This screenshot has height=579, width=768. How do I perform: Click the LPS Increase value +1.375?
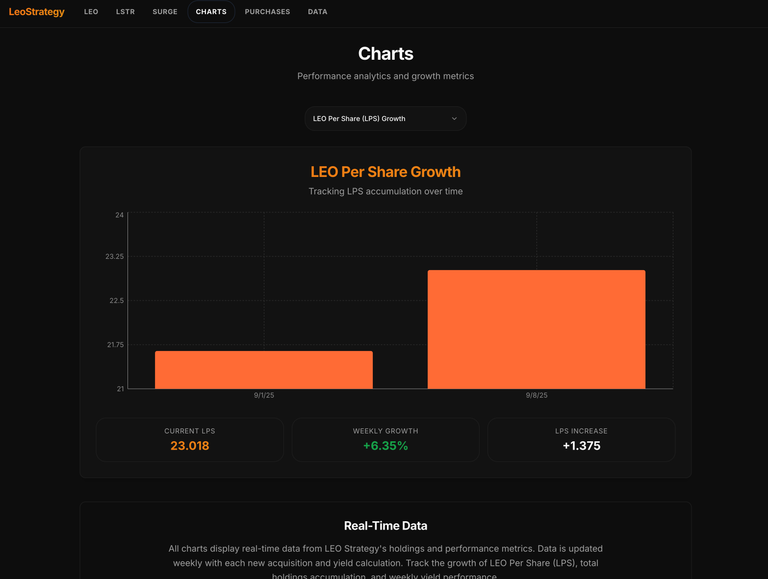tap(581, 446)
